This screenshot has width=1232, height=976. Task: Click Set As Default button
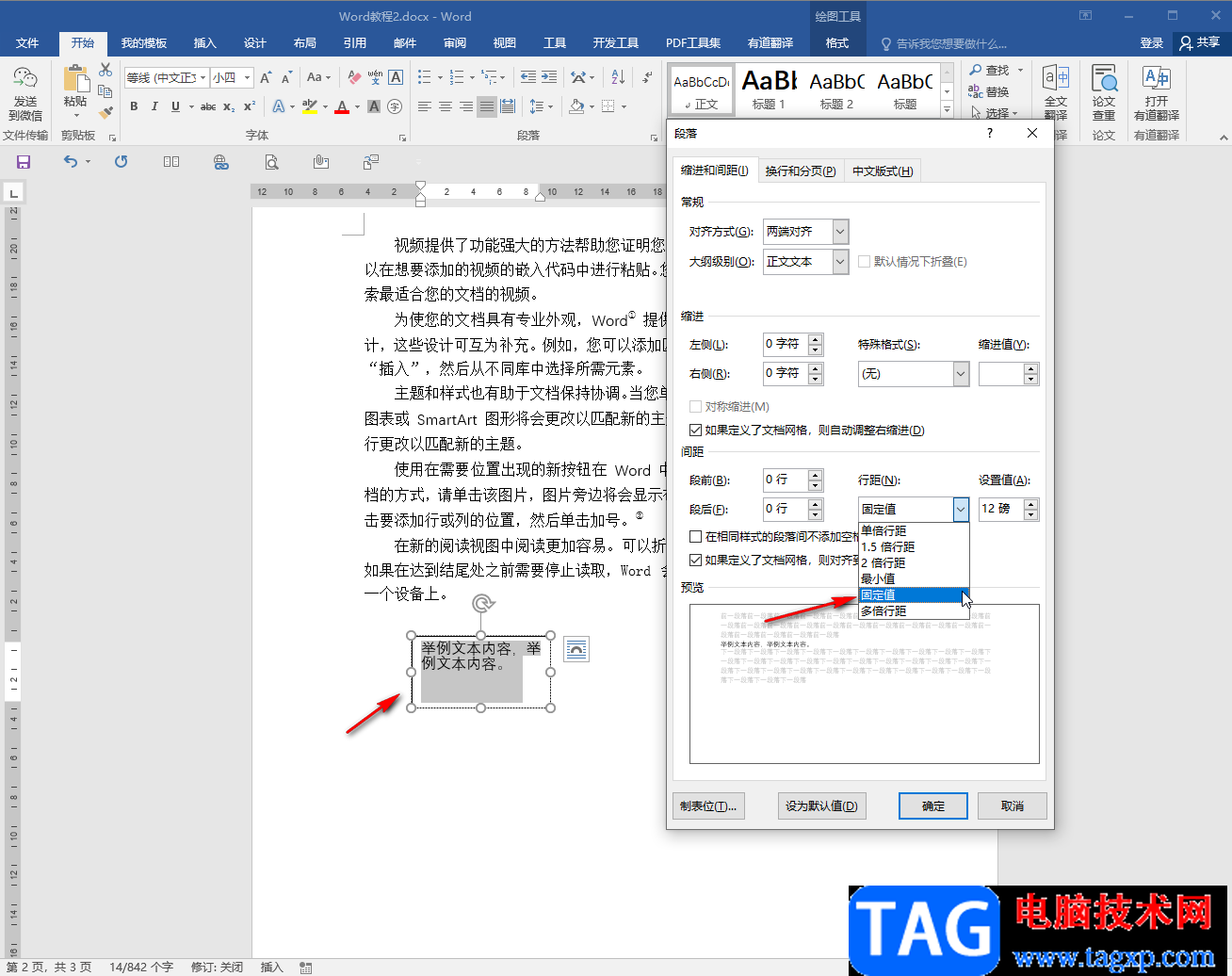click(821, 806)
